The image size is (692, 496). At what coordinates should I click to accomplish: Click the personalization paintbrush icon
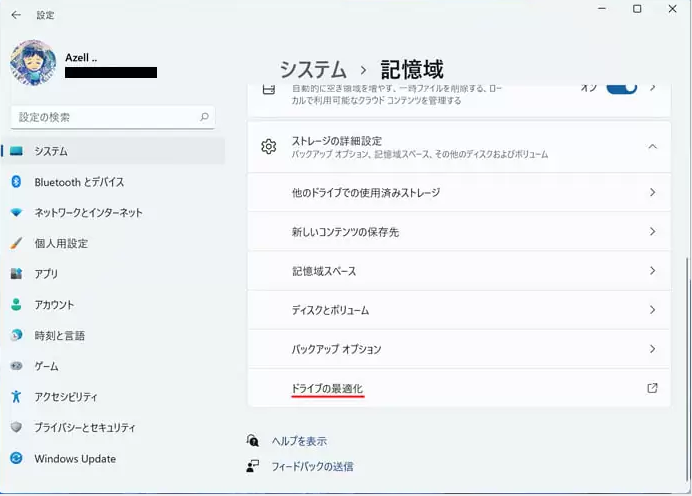coord(16,243)
